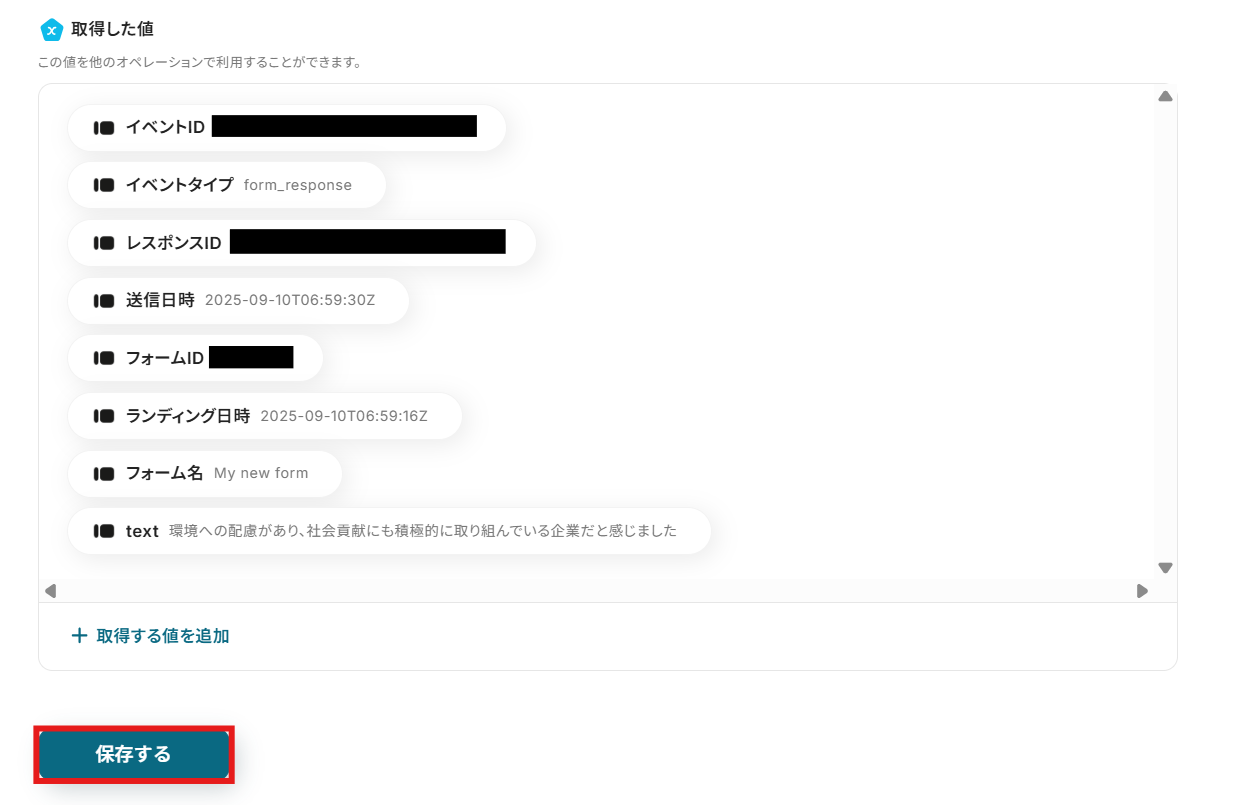Click the scroll right arrow below the list
This screenshot has width=1240, height=805.
[x=1142, y=591]
